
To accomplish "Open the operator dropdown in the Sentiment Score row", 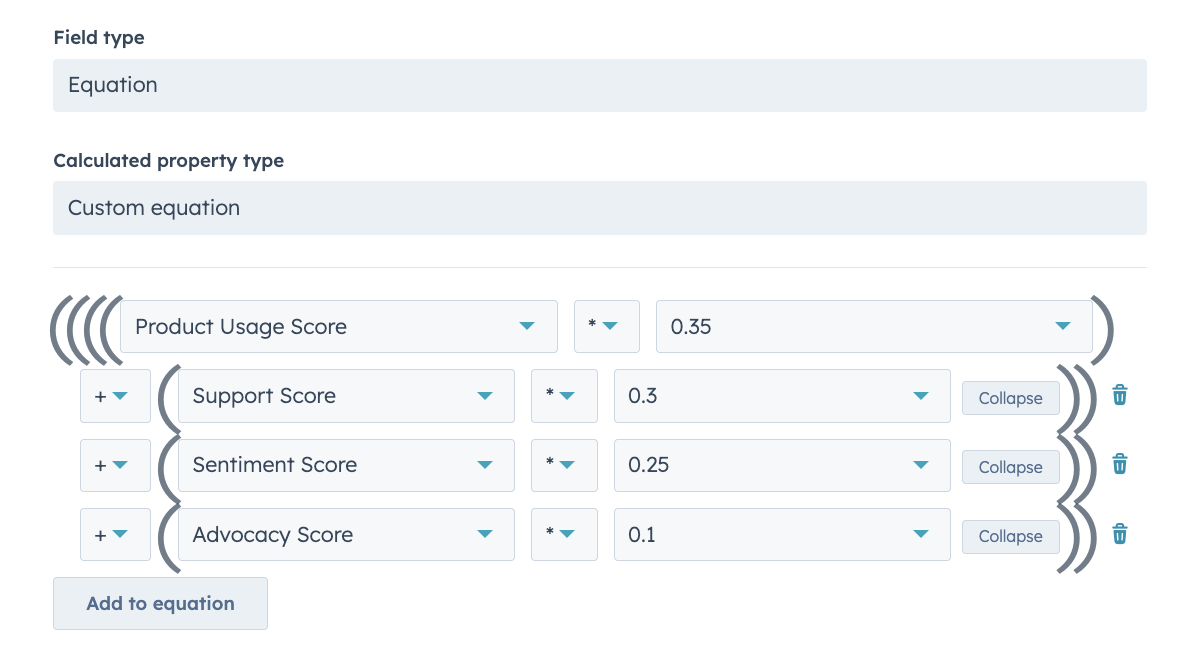I will [x=564, y=465].
